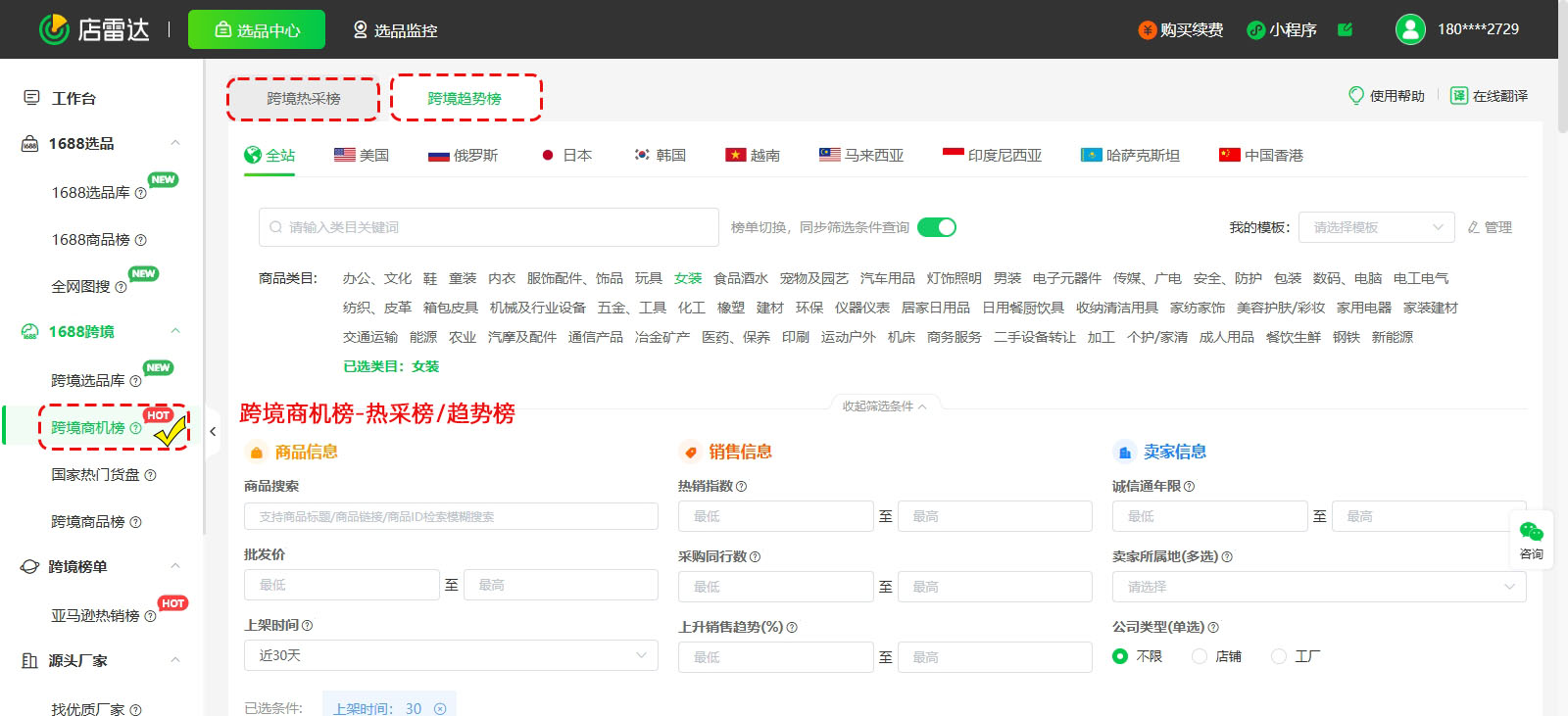Select the 俄罗斯 country tab
The image size is (1568, 716).
pyautogui.click(x=464, y=155)
